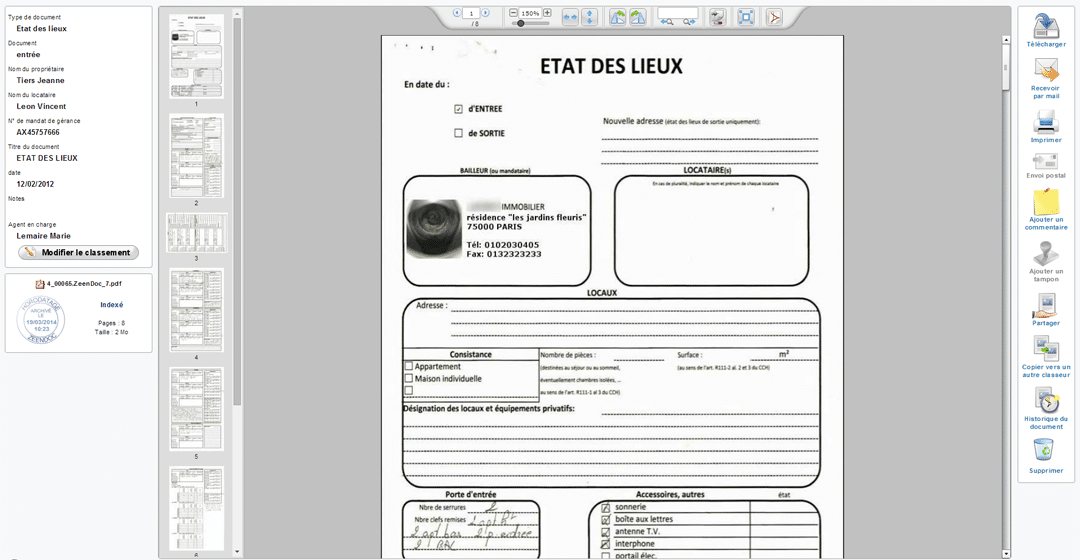This screenshot has width=1080, height=560.
Task: Click Ajouter un commentaire sticky note
Action: [1046, 203]
